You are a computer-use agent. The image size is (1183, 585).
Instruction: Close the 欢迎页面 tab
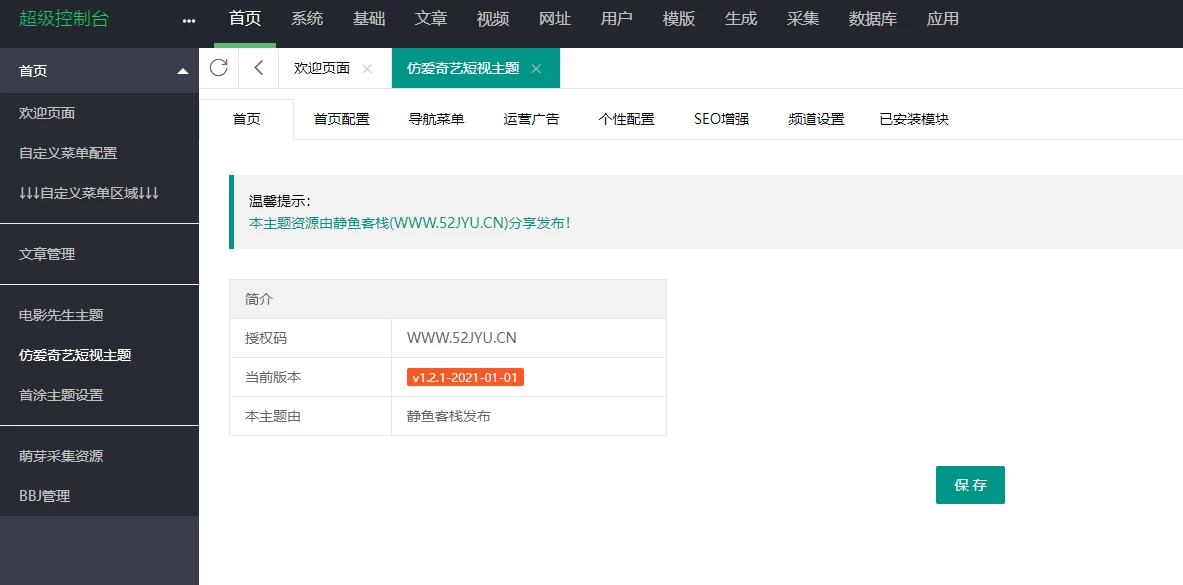tap(367, 69)
